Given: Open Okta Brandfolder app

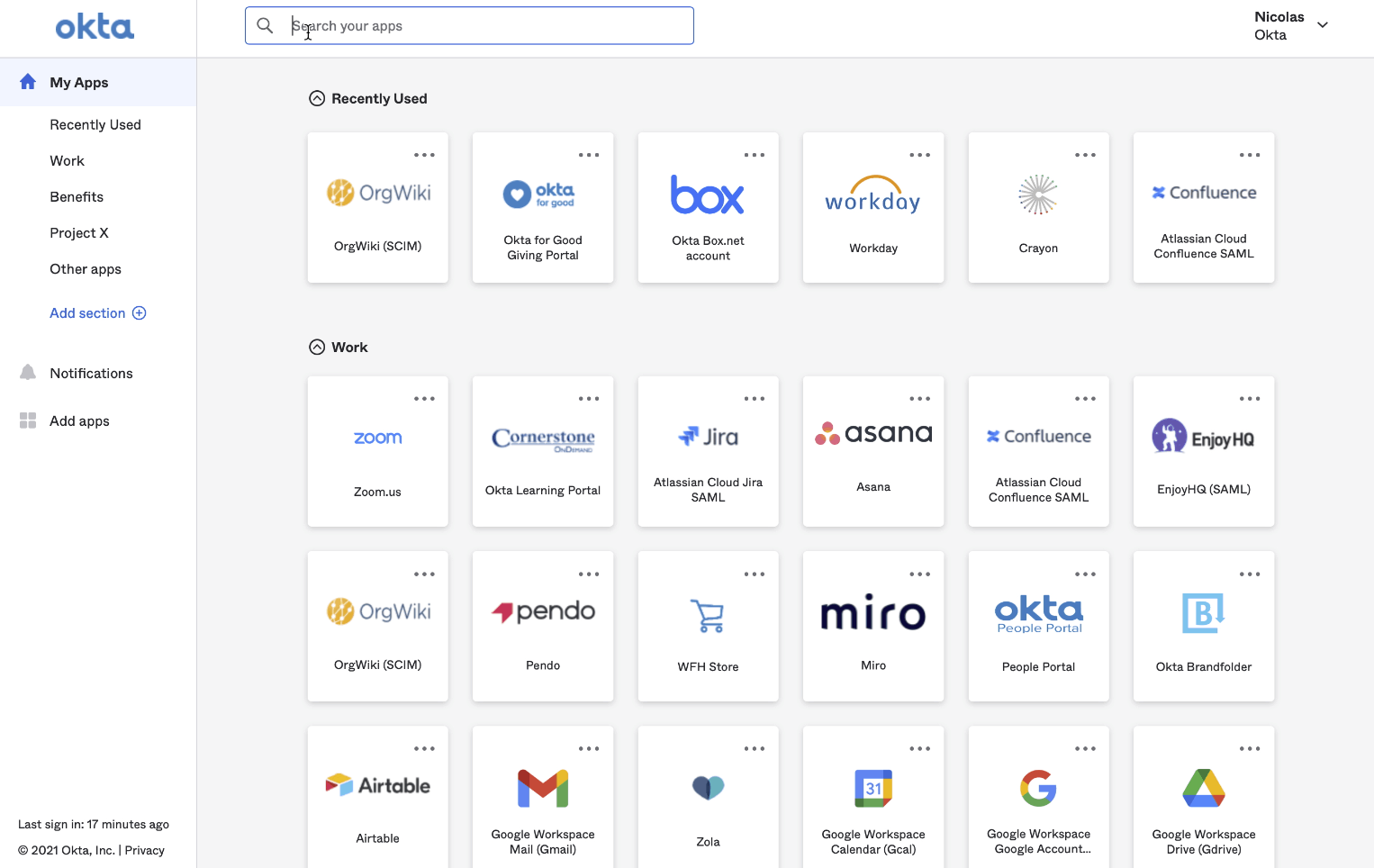Looking at the screenshot, I should pyautogui.click(x=1204, y=626).
